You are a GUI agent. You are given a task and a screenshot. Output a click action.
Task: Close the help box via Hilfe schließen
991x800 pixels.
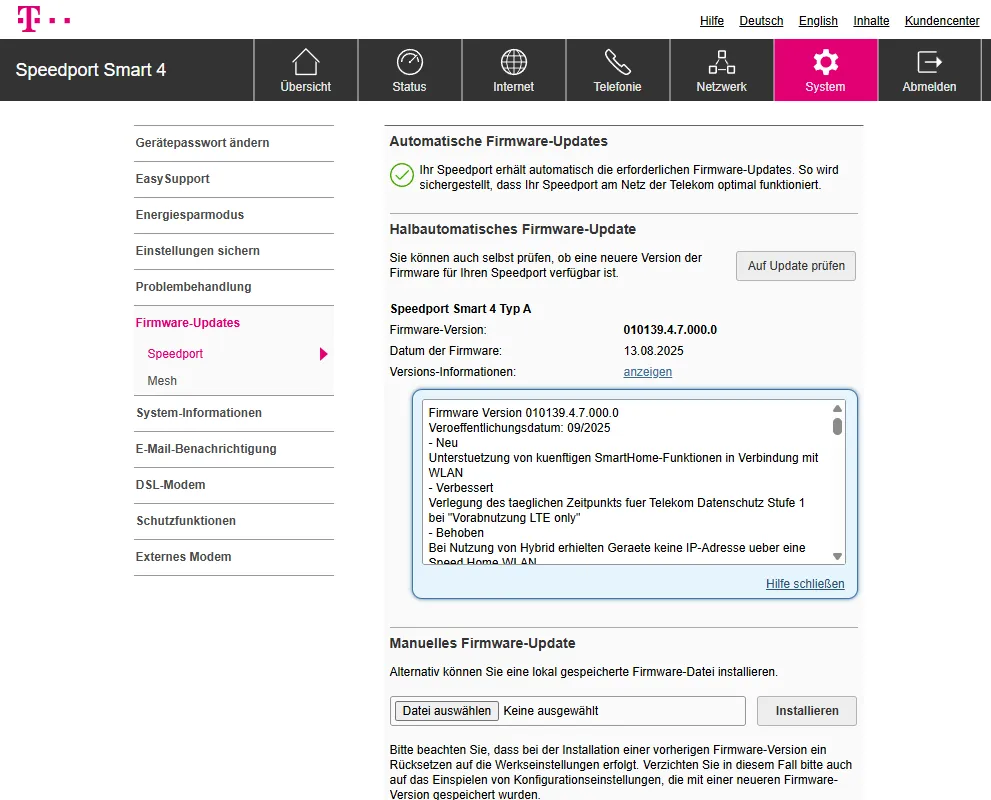[x=805, y=583]
